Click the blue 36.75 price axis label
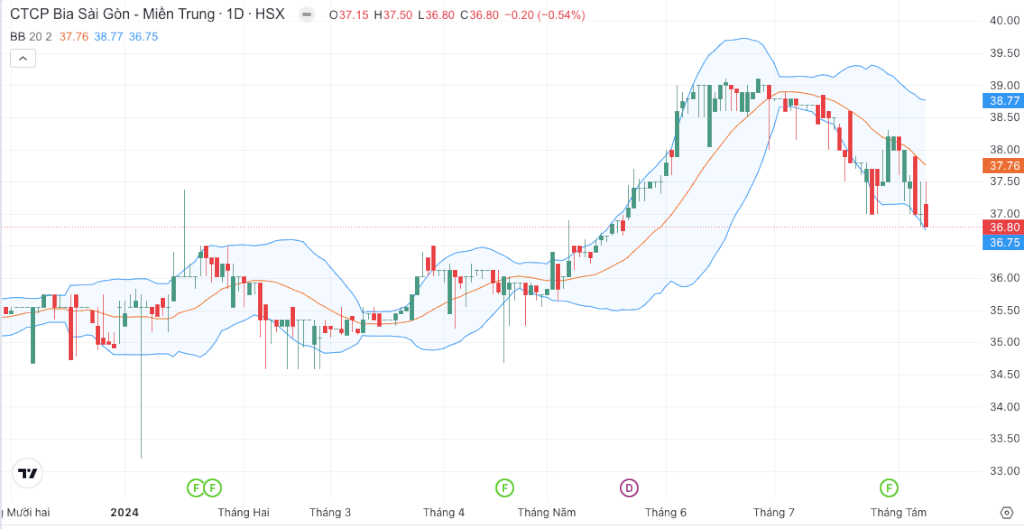Viewport: 1024px width, 529px height. [1002, 242]
